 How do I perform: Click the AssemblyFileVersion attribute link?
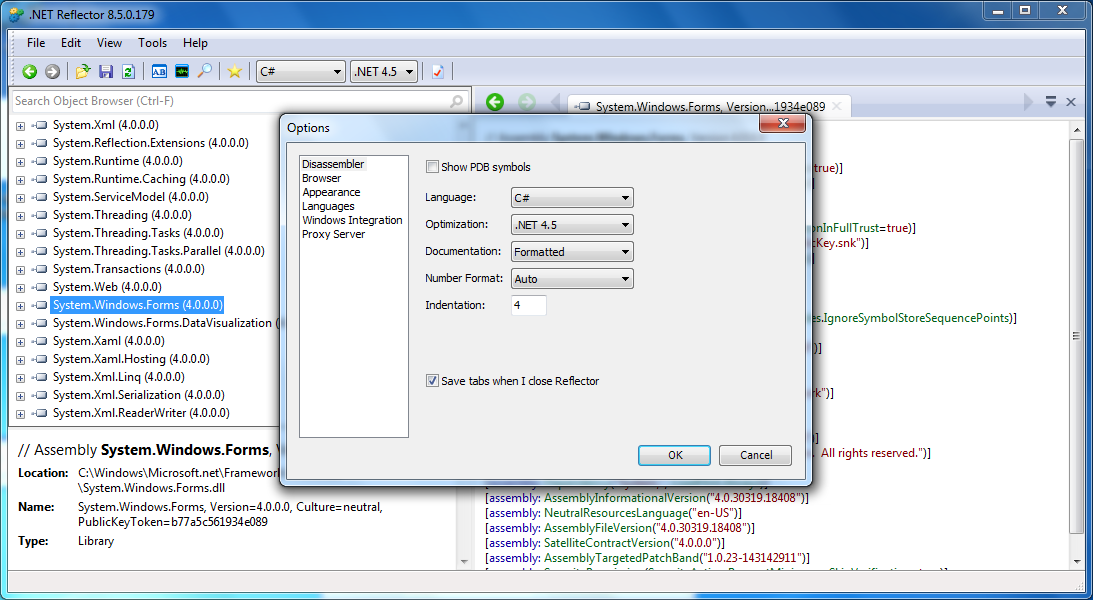(x=598, y=528)
